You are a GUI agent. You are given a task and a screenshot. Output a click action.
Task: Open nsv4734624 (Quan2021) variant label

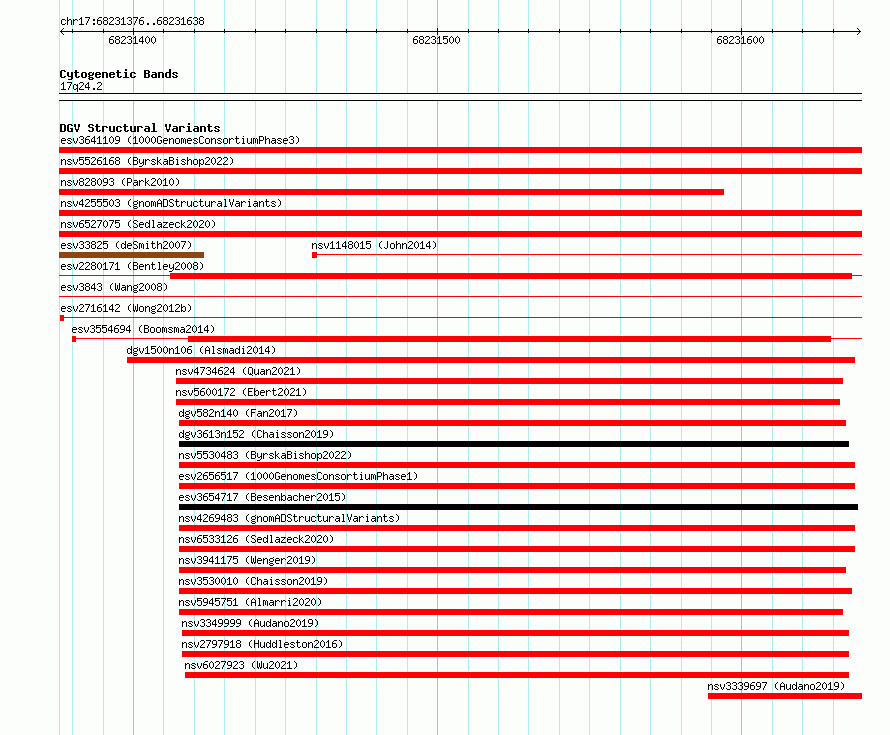(x=238, y=371)
